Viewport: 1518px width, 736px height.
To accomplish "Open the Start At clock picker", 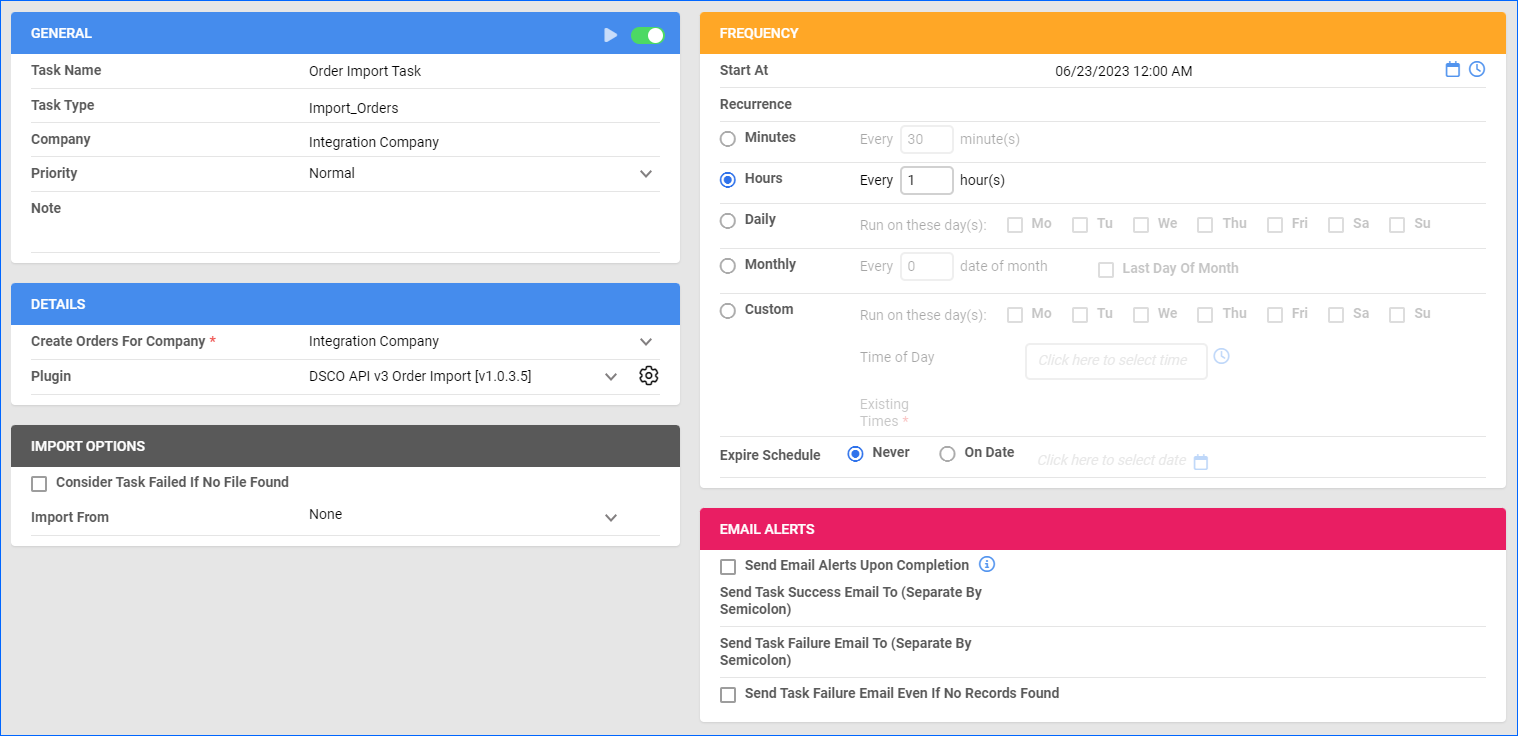I will [1476, 69].
